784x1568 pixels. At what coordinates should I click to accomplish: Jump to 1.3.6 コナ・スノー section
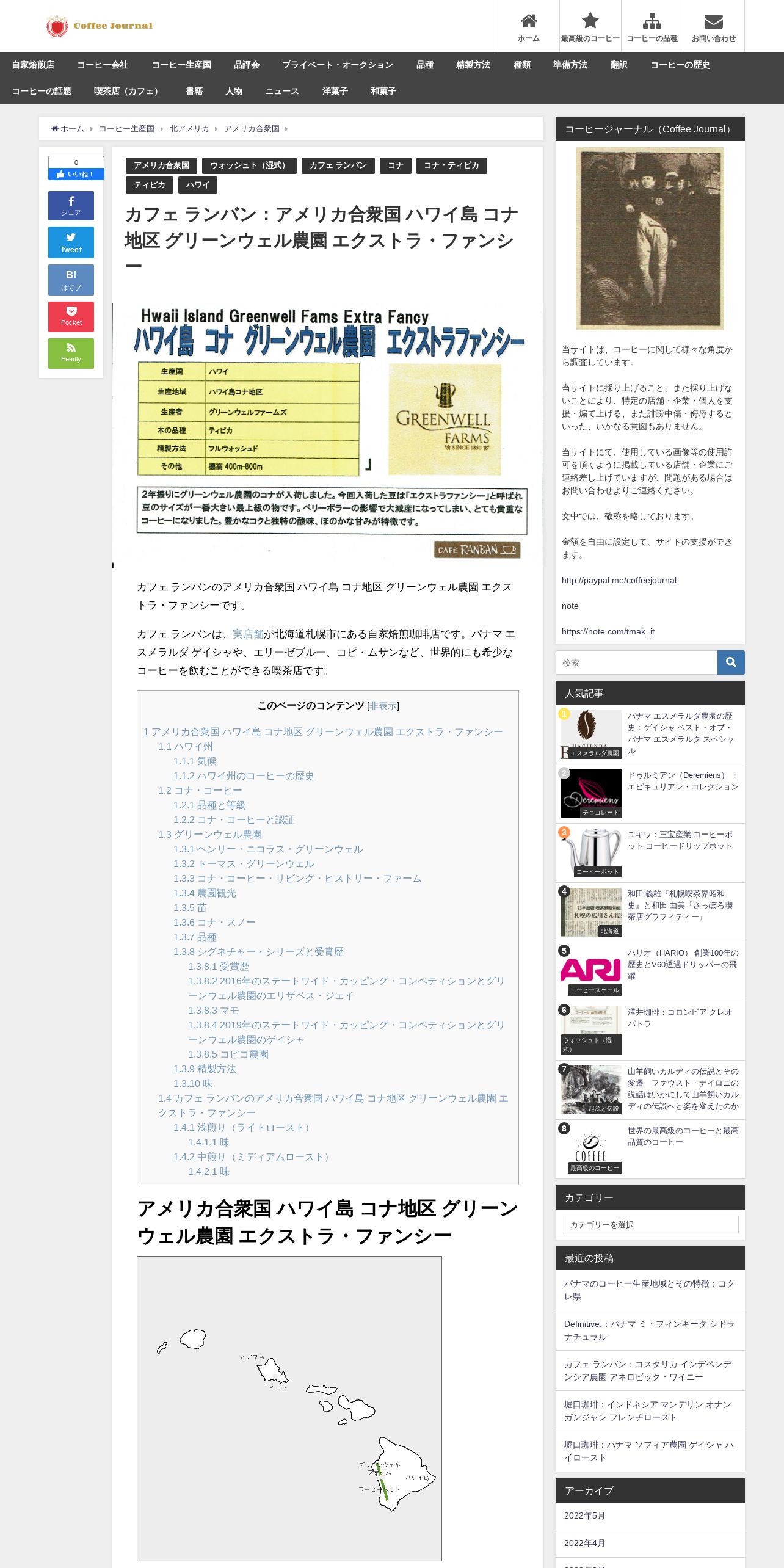click(214, 923)
